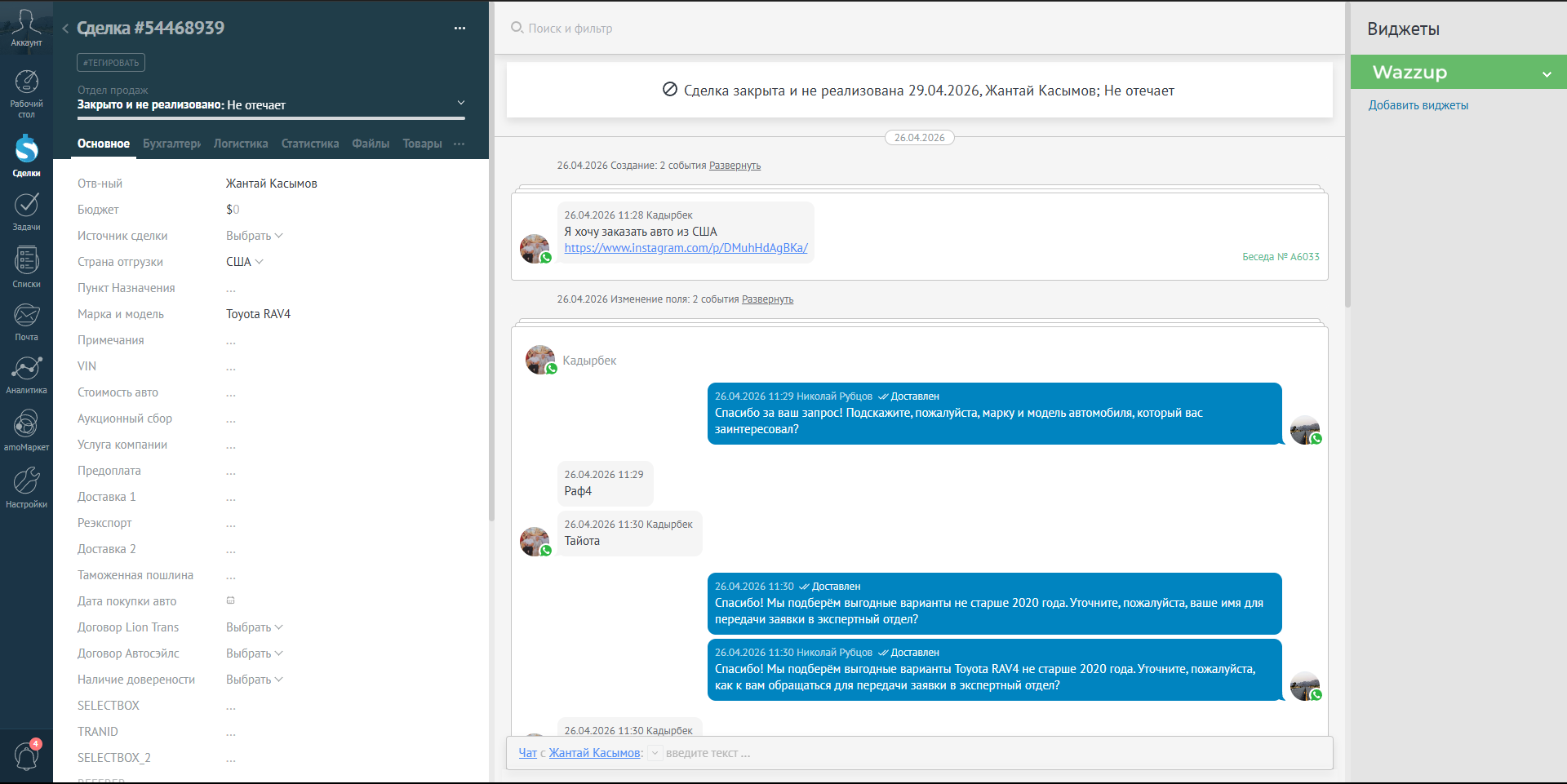Open the Аккаунт profile icon
The width and height of the screenshot is (1567, 784).
point(26,28)
